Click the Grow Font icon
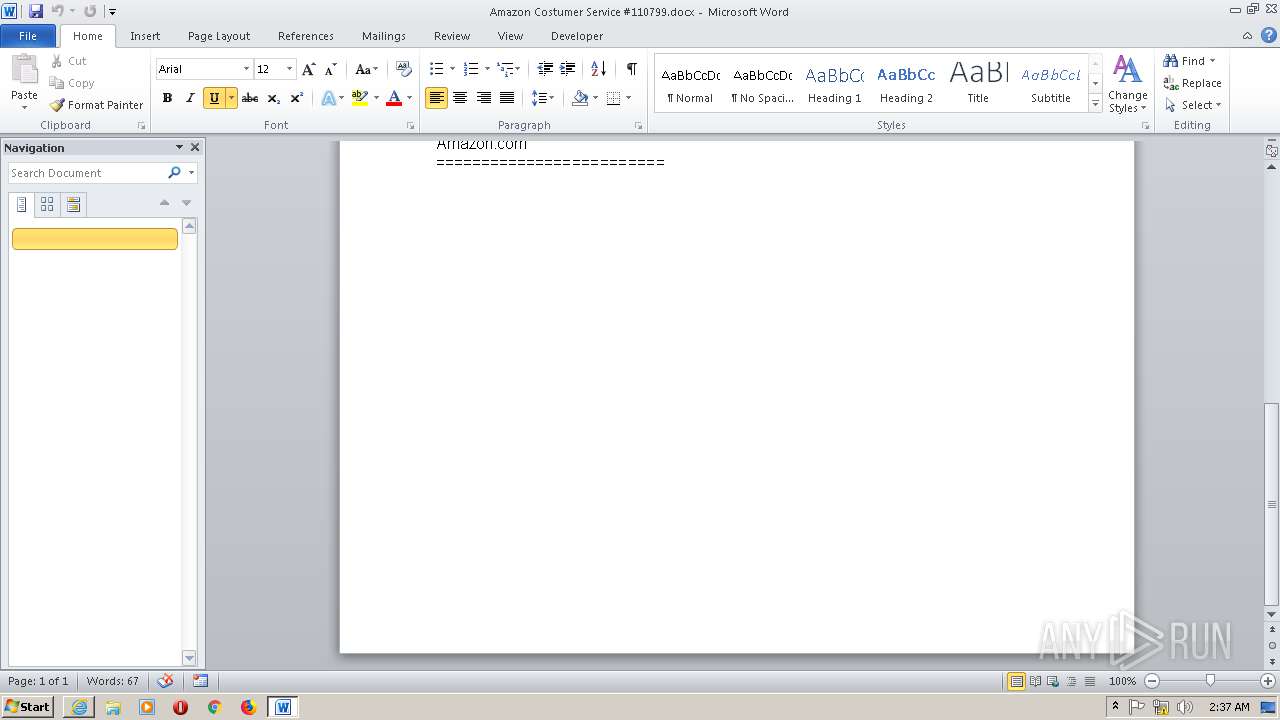This screenshot has width=1280, height=720. [x=309, y=69]
